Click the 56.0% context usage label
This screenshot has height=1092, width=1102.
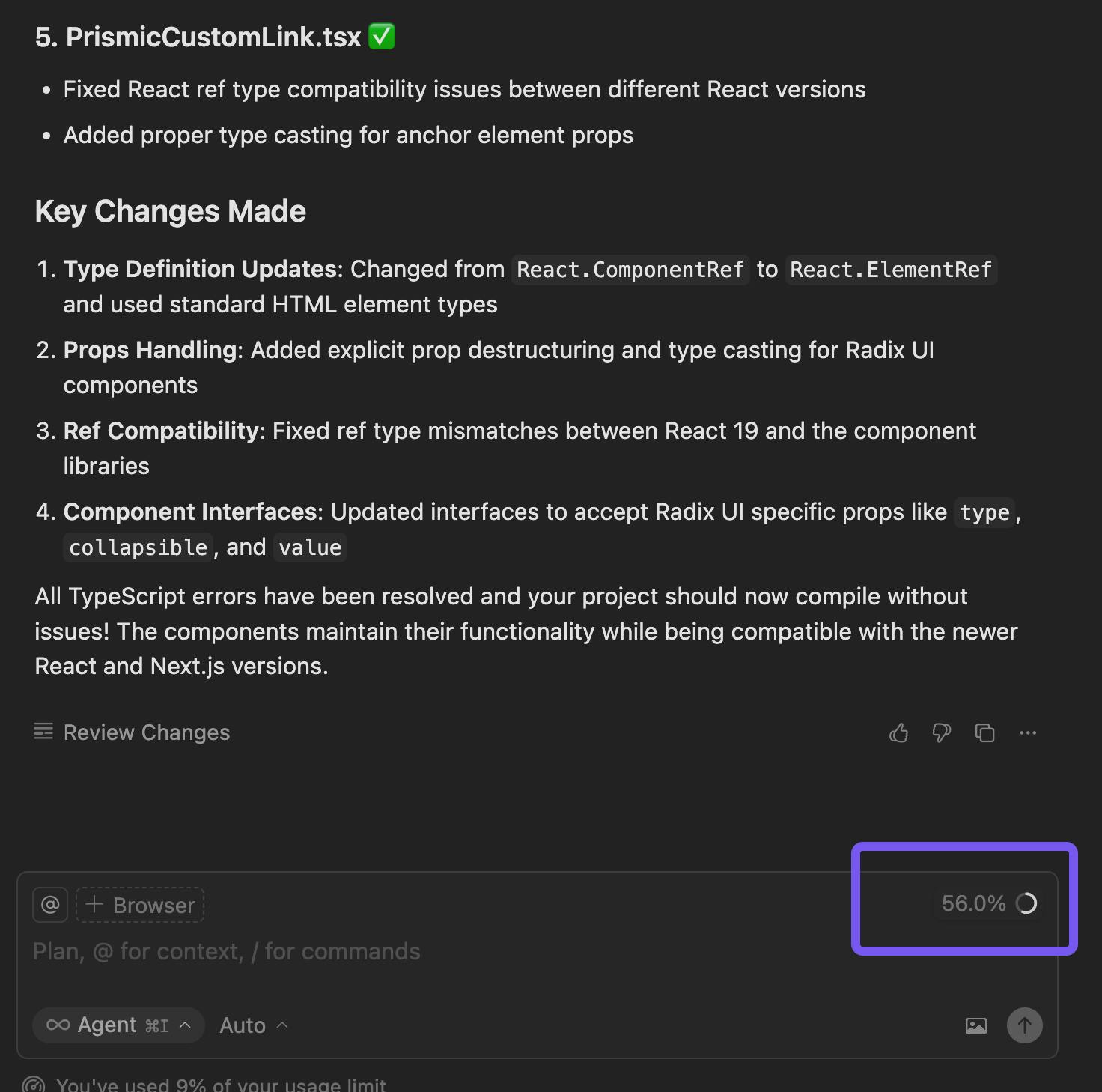(973, 903)
